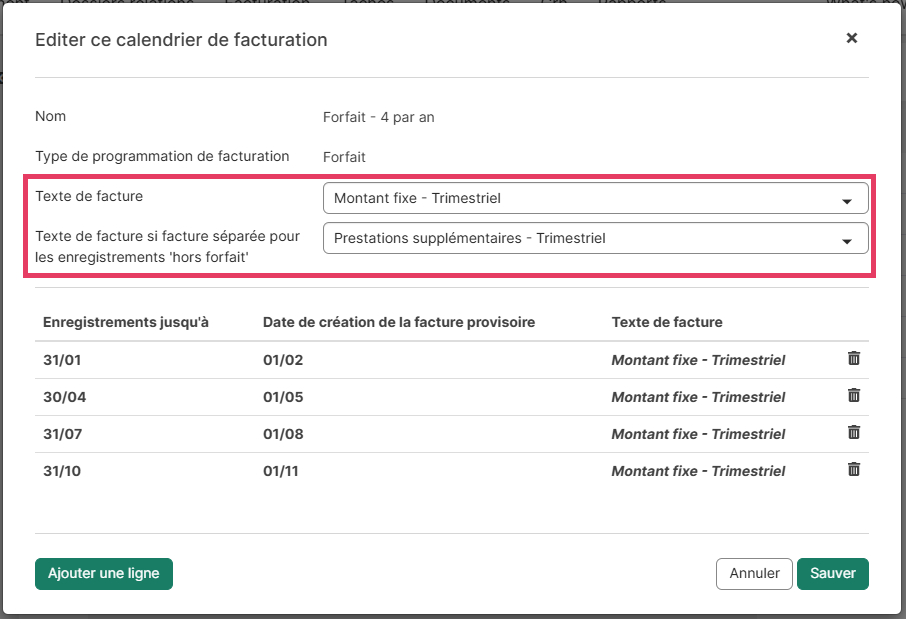Delete the 30/04 billing row
Viewport: 906px width, 619px height.
pos(853,396)
